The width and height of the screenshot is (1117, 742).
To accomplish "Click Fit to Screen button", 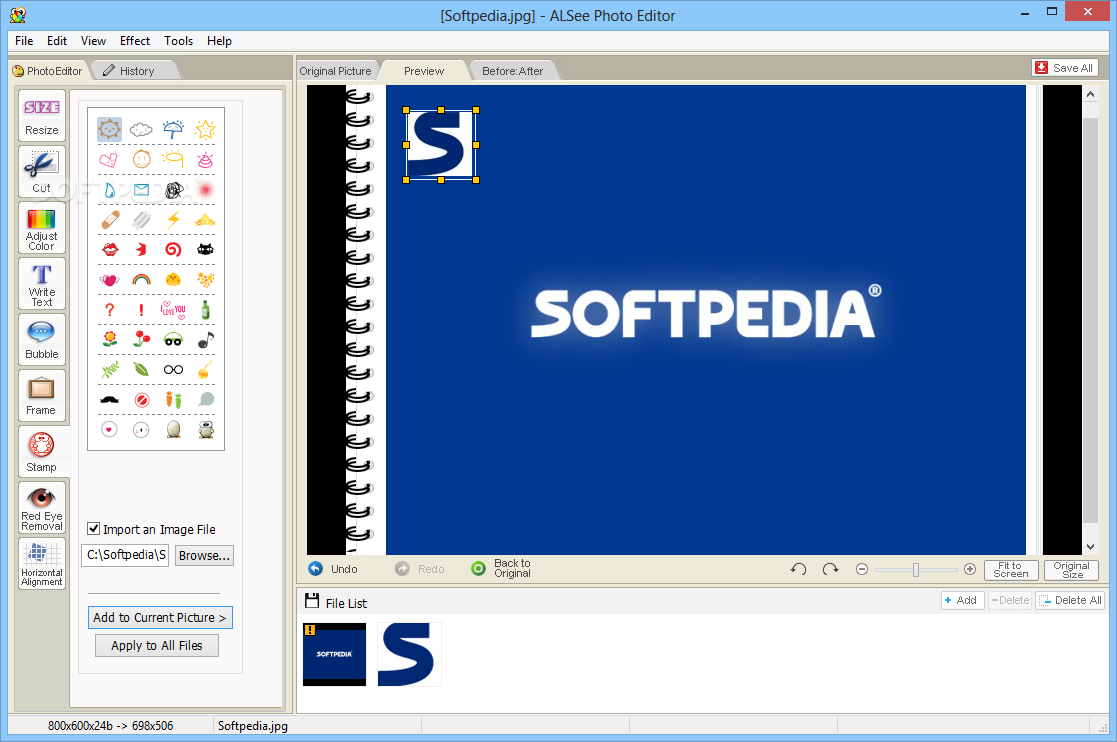I will tap(1010, 570).
